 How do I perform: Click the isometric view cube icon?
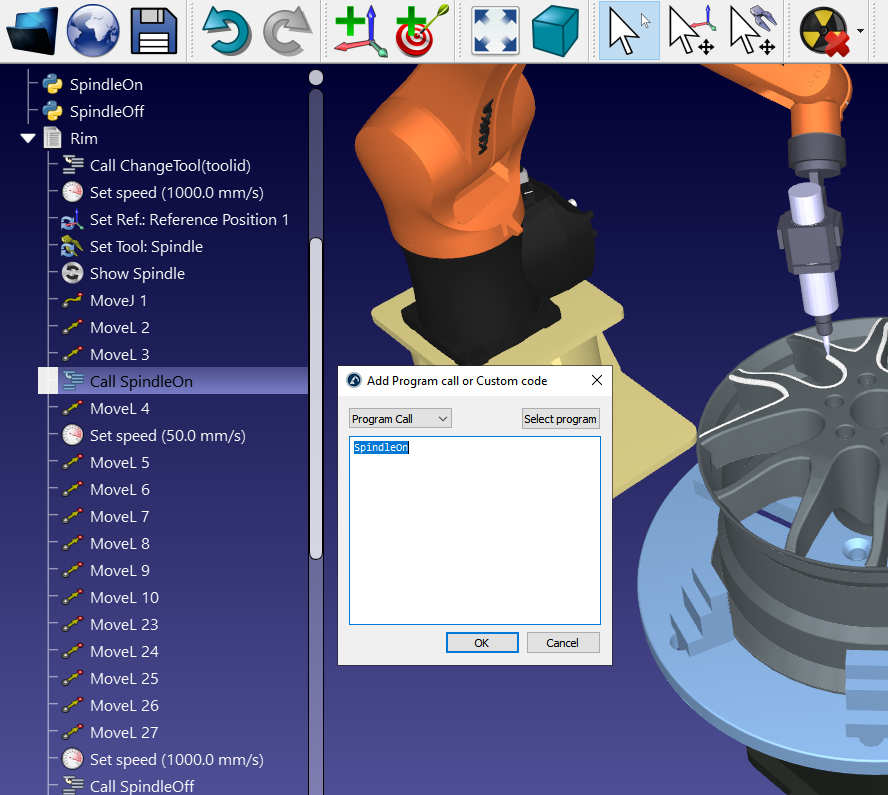pos(555,30)
